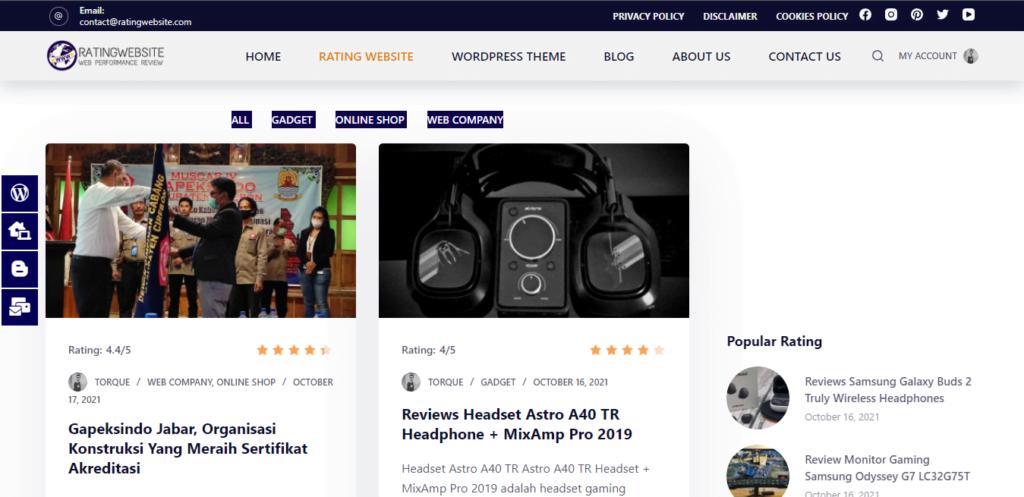Open Review Monitor Gaming Samsung Odyssey G7 link
Image resolution: width=1024 pixels, height=497 pixels.
click(888, 468)
